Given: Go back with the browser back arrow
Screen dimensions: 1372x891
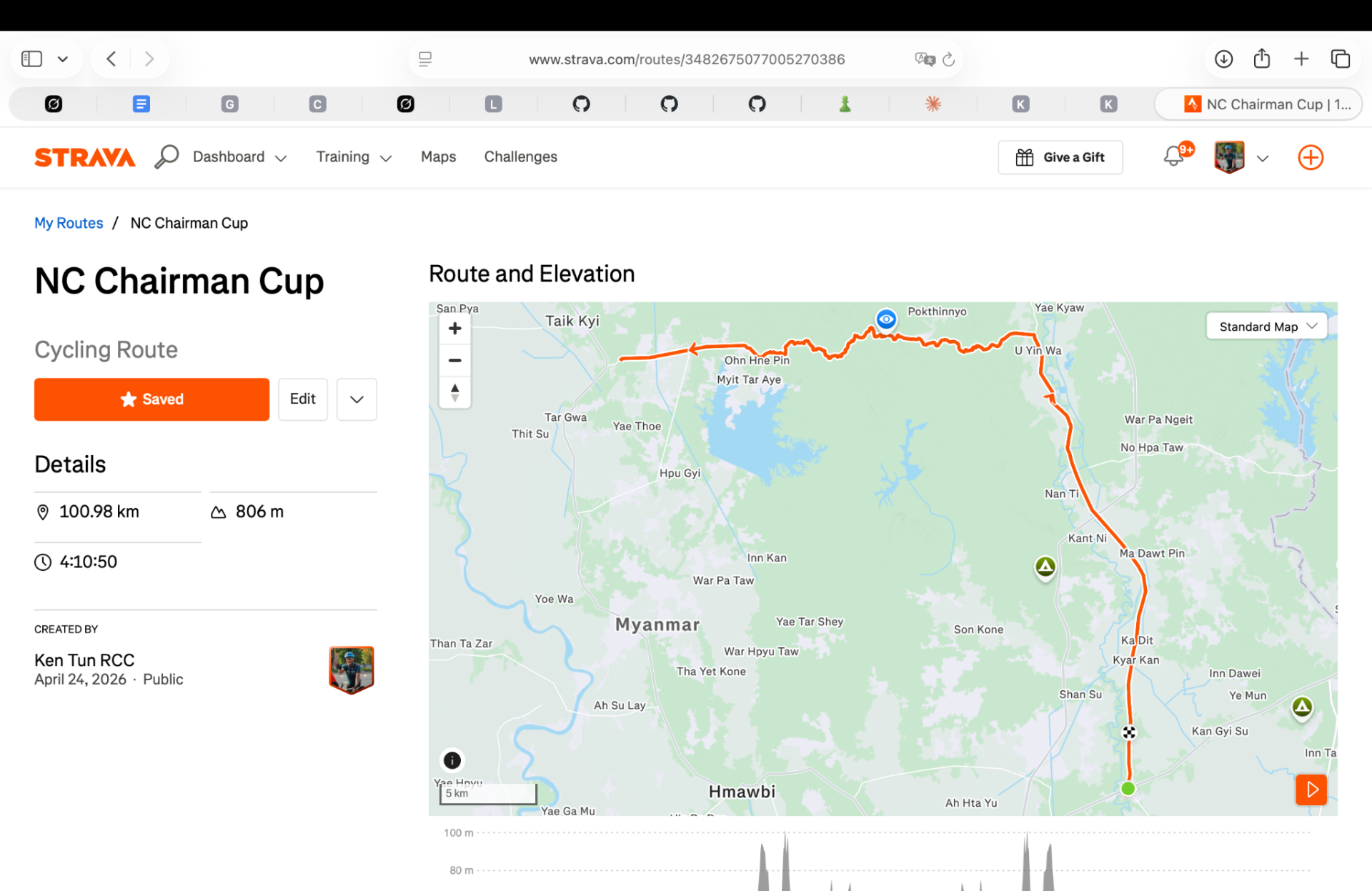Looking at the screenshot, I should click(111, 59).
